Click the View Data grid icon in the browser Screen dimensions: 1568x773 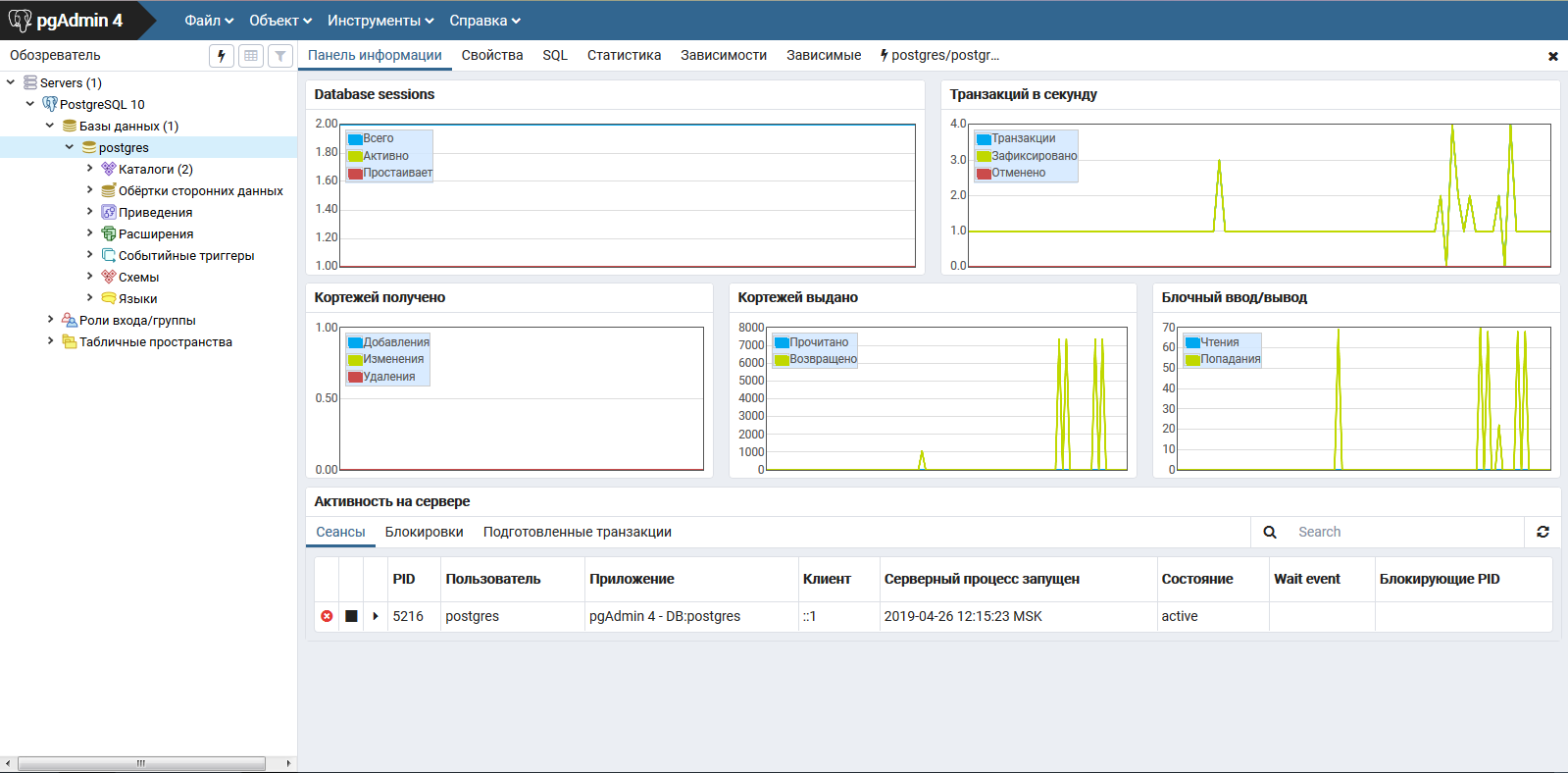[x=251, y=56]
